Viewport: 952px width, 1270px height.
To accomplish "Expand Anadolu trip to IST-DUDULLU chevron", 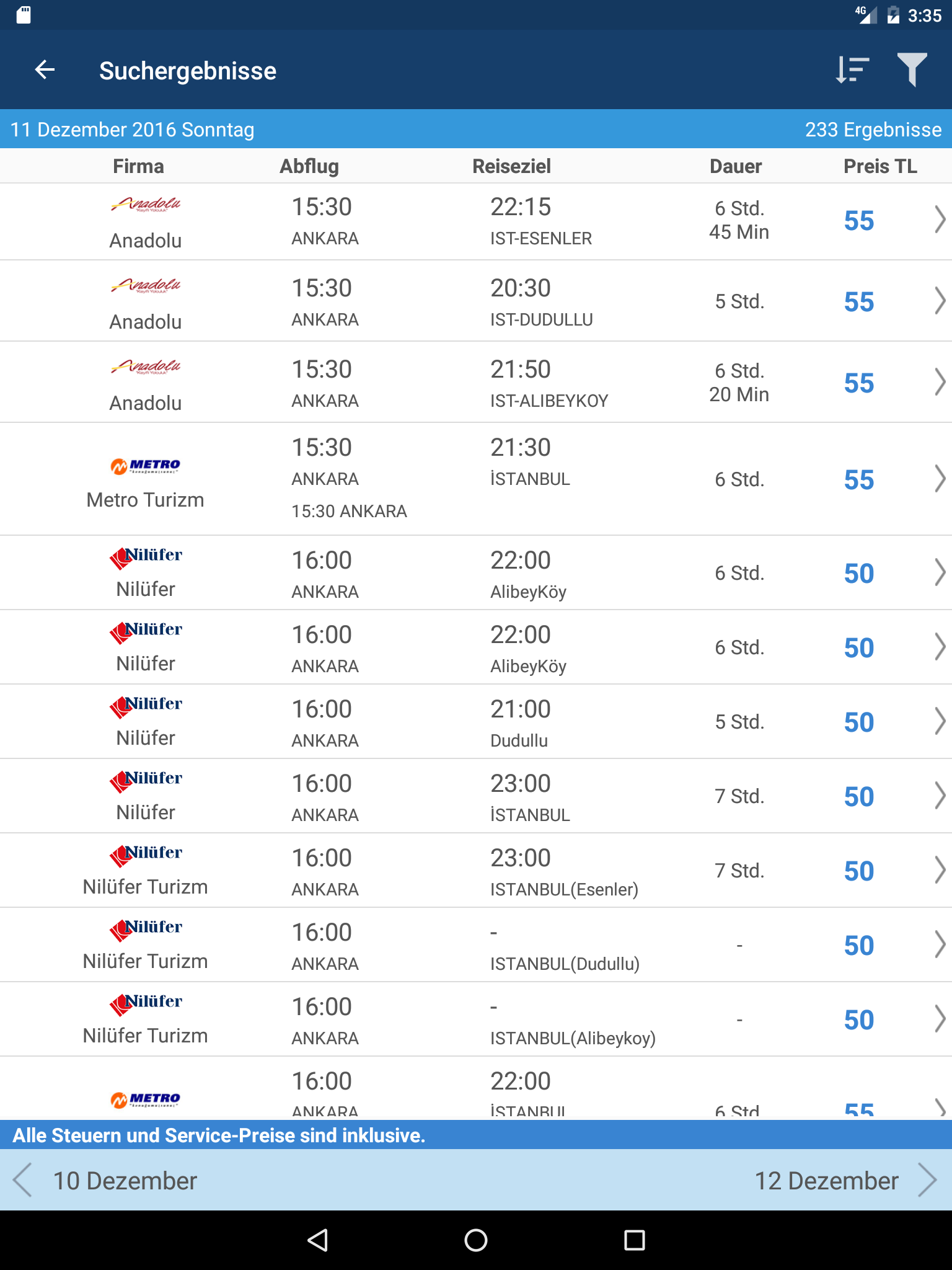I will tap(940, 301).
